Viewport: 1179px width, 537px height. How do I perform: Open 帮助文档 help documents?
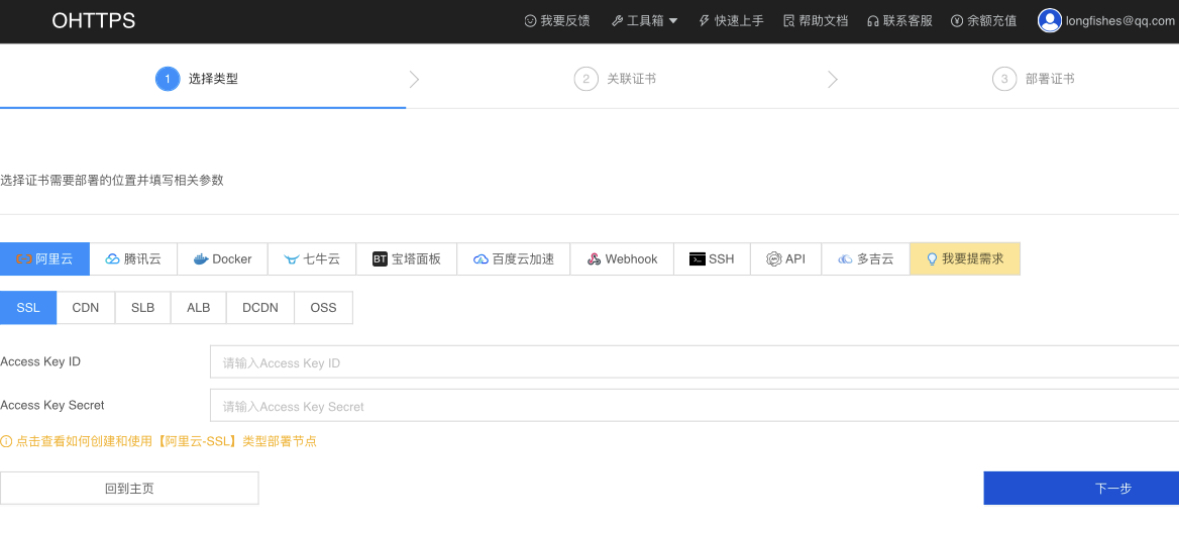click(x=815, y=21)
